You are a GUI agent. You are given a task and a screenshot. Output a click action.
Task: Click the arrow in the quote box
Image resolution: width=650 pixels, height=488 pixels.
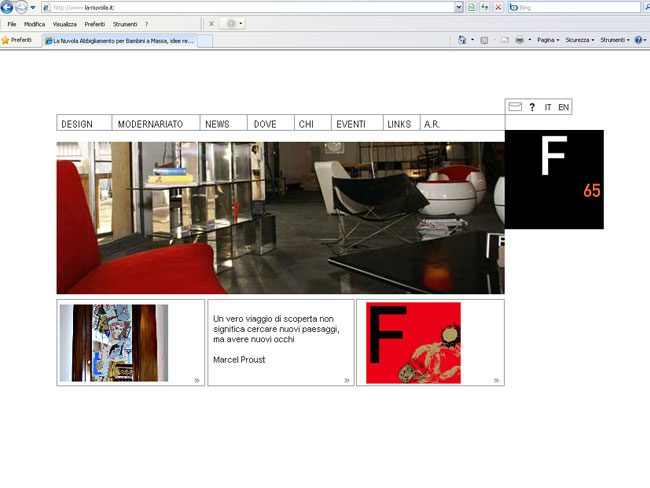(x=347, y=380)
